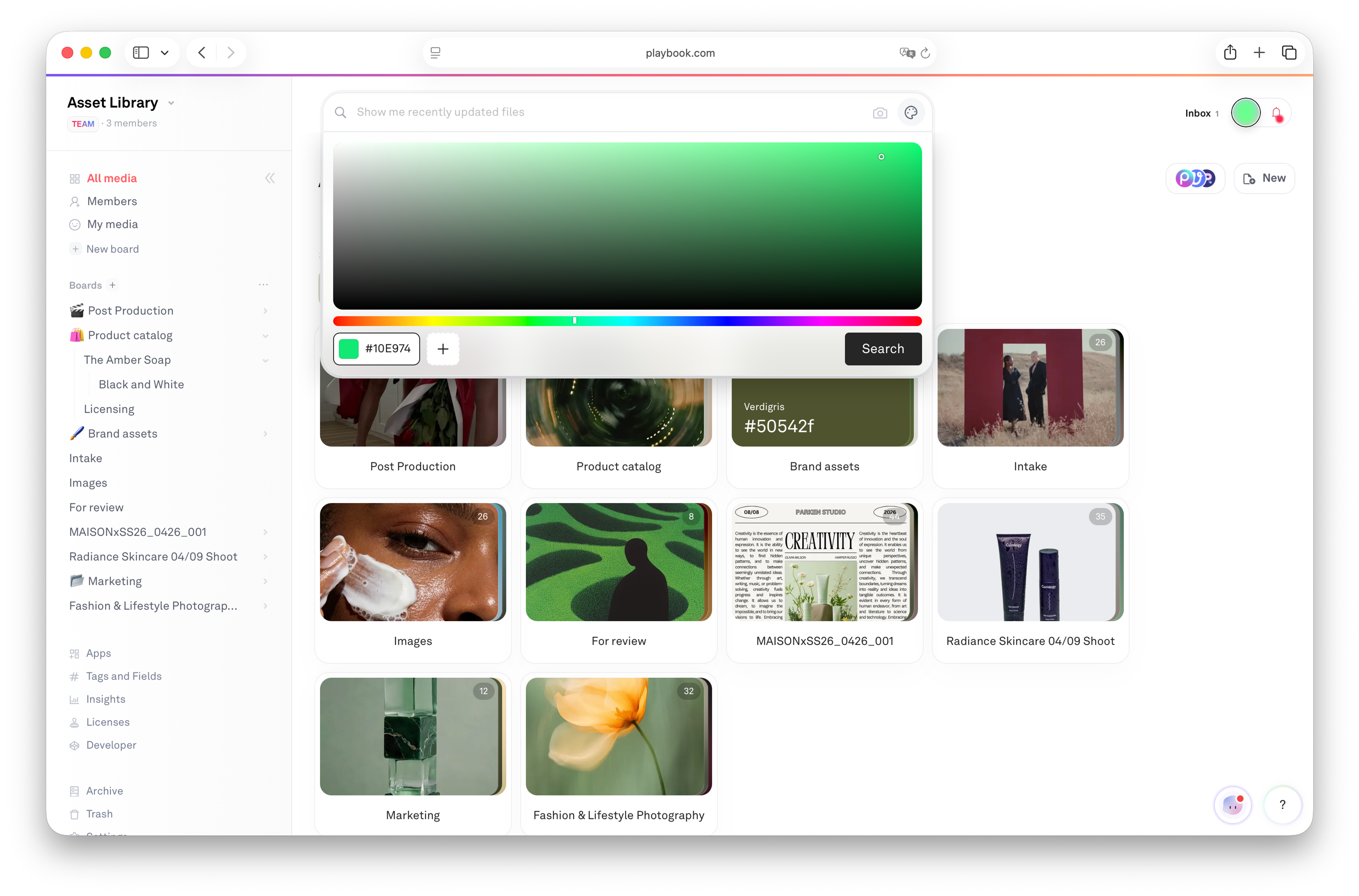Collapse the Product catalog board
1359x896 pixels.
tap(265, 335)
